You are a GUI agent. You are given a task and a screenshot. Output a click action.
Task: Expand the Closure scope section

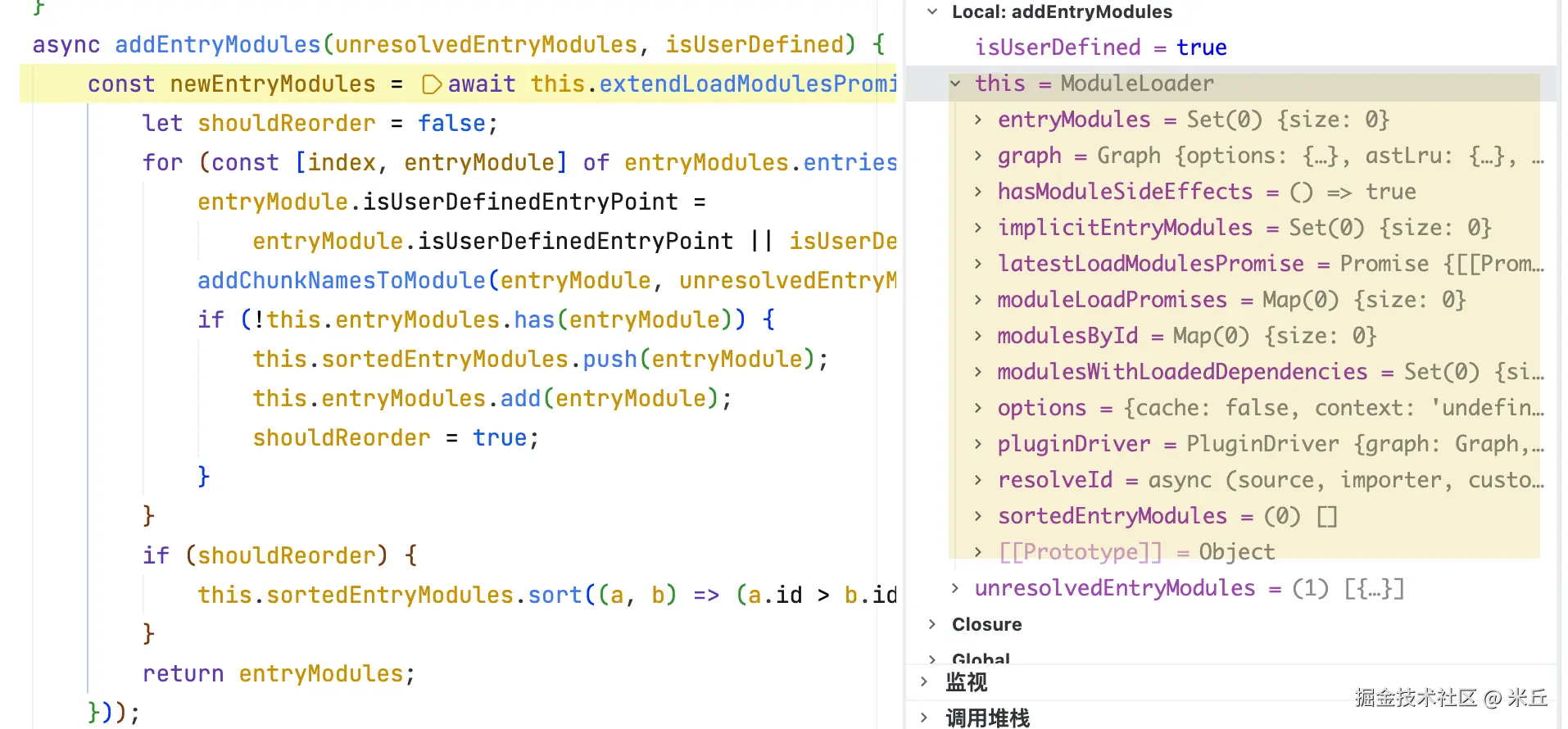pyautogui.click(x=931, y=624)
